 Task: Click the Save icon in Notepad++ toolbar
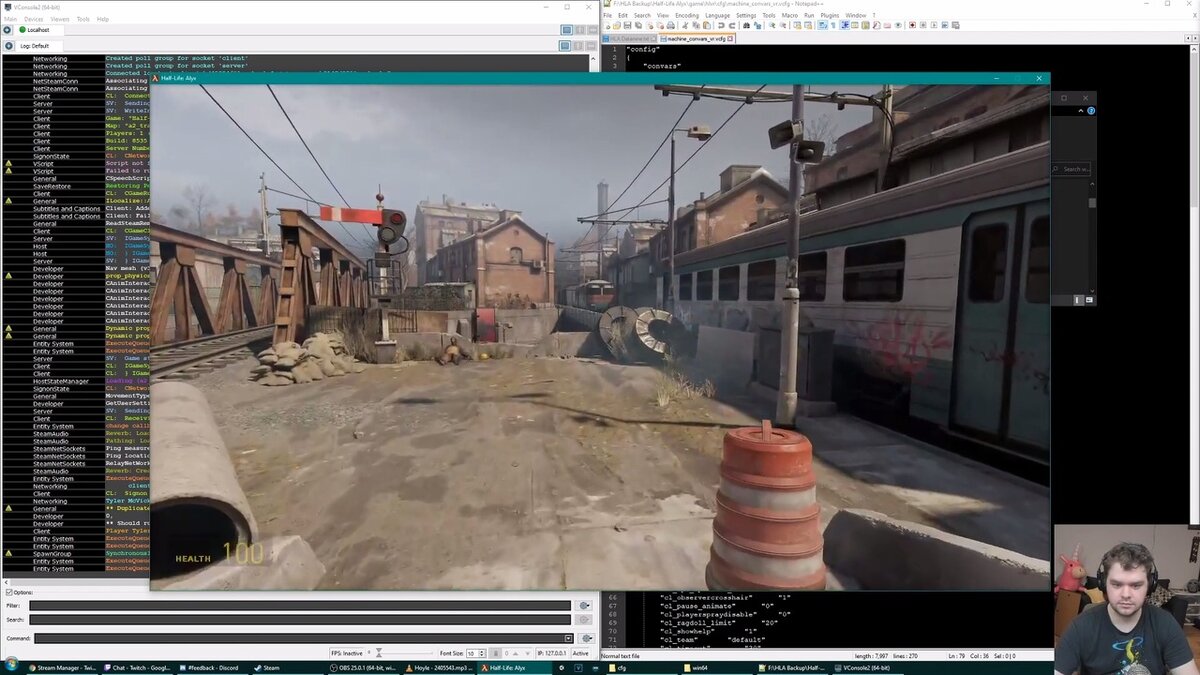click(627, 25)
